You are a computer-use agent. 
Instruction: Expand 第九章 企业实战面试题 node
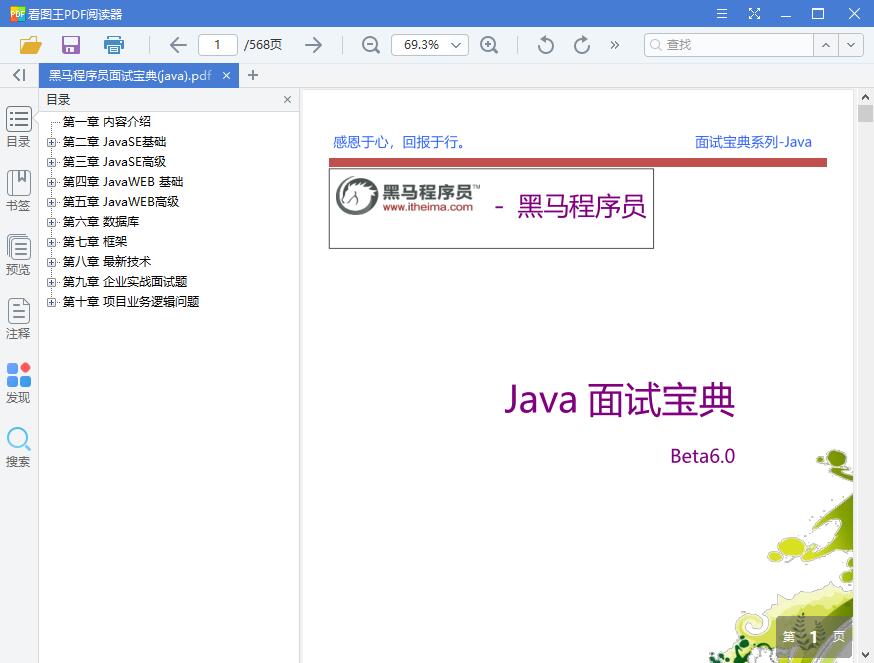click(x=51, y=282)
